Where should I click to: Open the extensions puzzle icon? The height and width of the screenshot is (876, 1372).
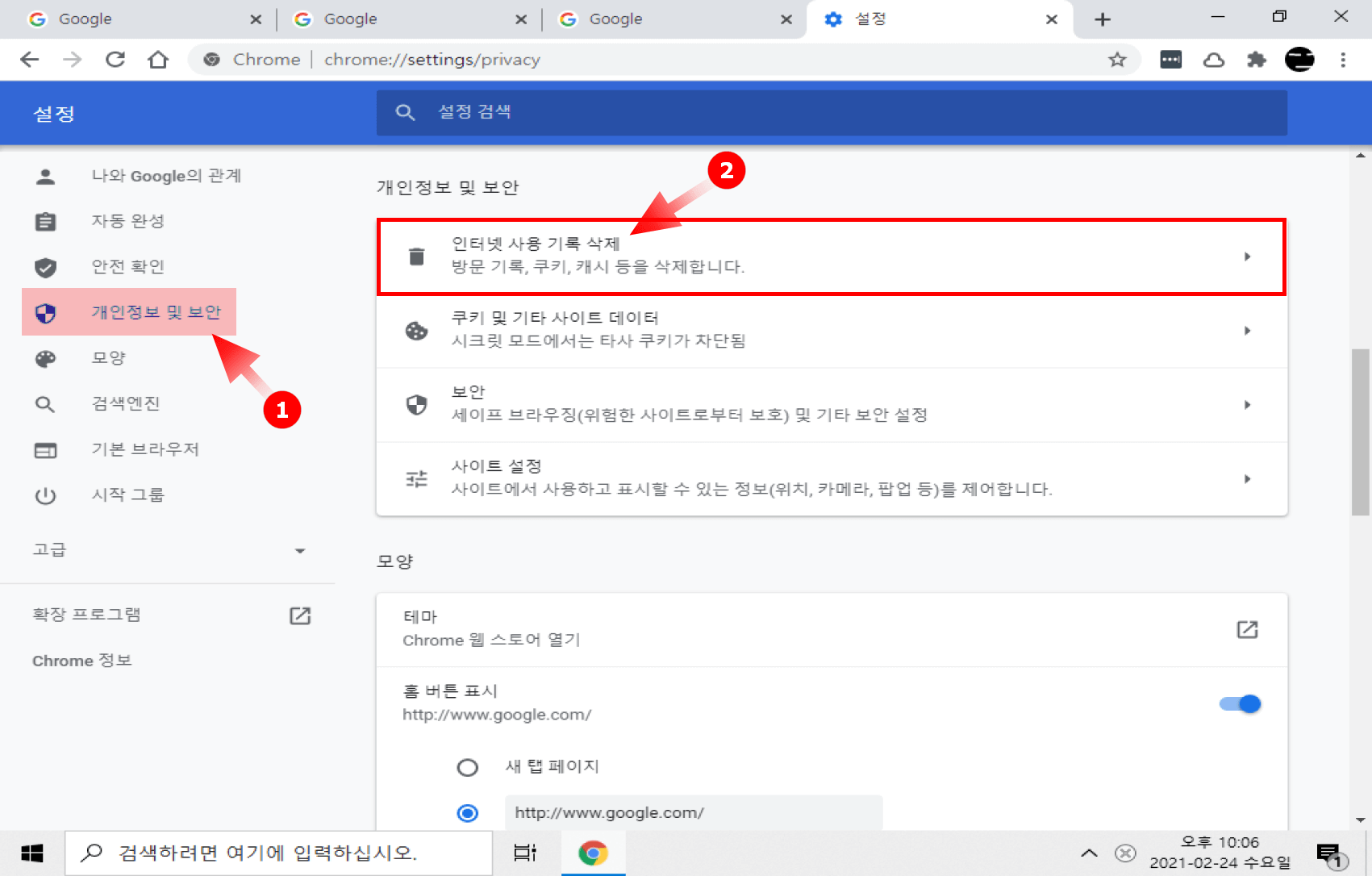[x=1257, y=59]
